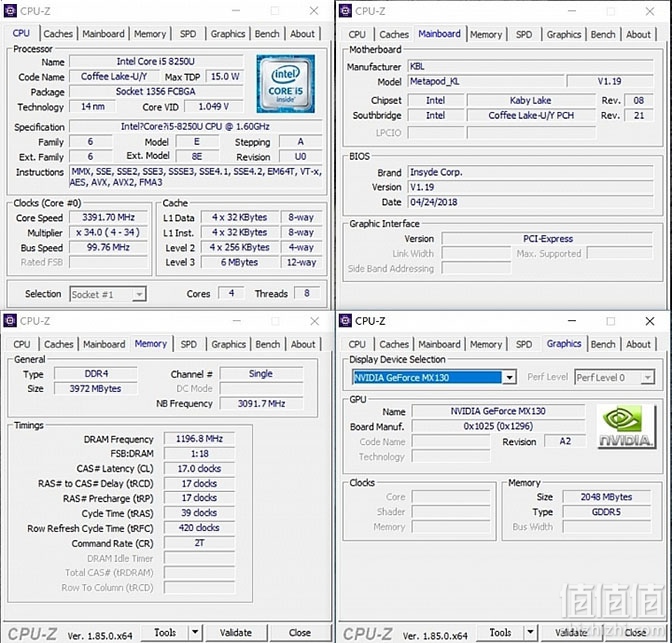Click Level 3 cache value 6 MBytes
The width and height of the screenshot is (672, 643).
(239, 262)
